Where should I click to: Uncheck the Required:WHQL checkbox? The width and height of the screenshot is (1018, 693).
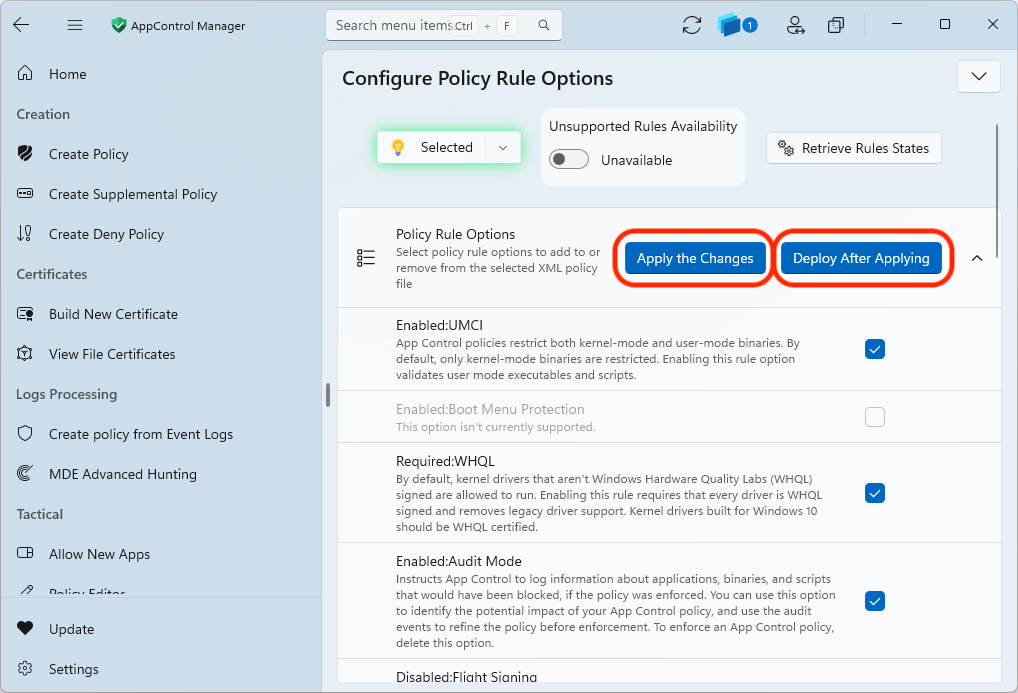pyautogui.click(x=875, y=494)
